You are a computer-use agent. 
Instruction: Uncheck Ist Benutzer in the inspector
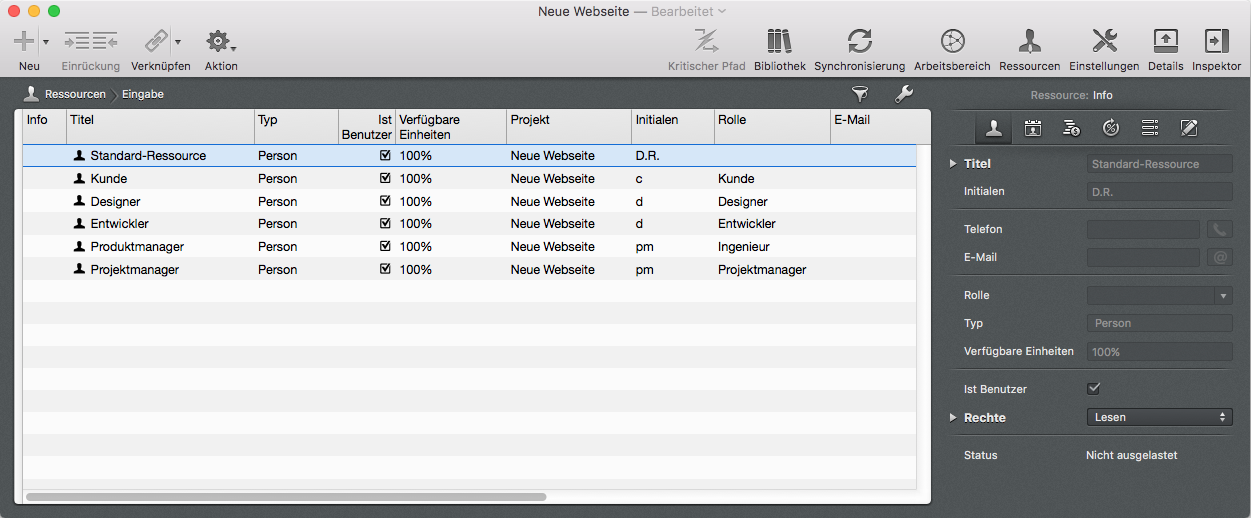[1093, 388]
